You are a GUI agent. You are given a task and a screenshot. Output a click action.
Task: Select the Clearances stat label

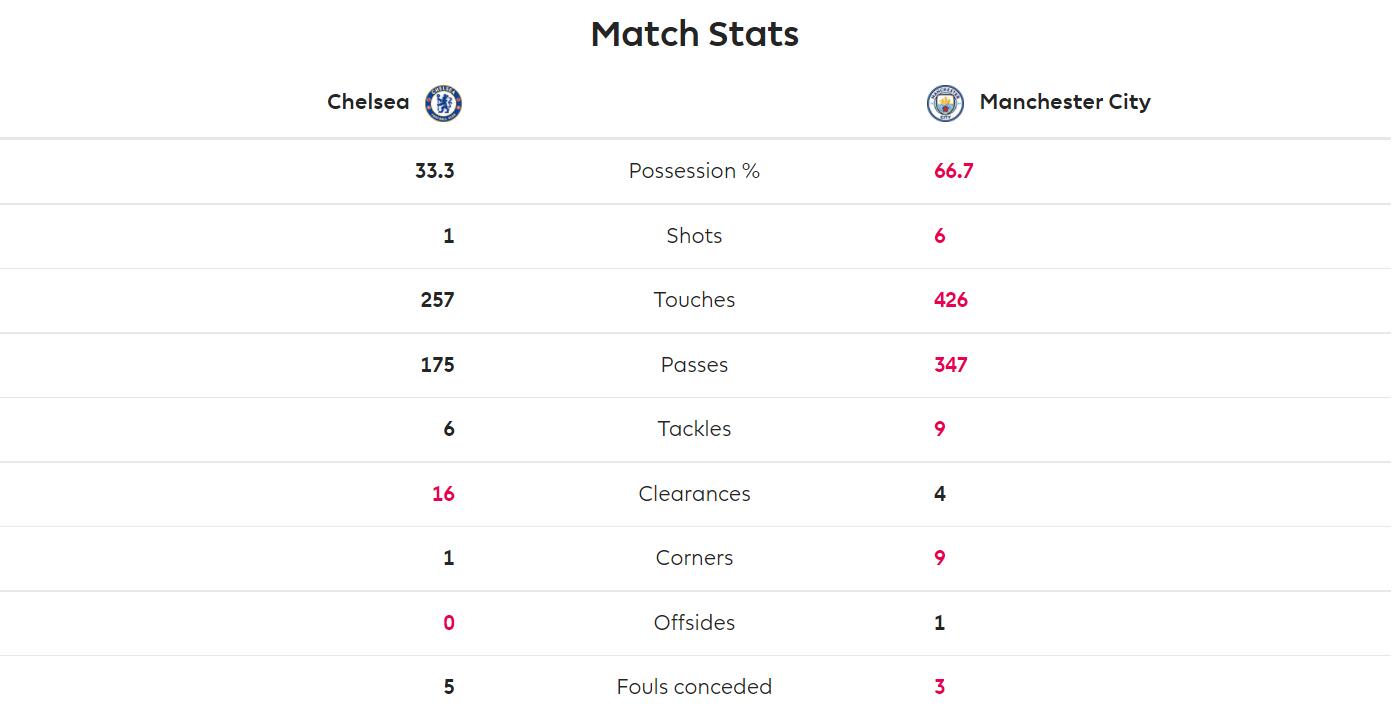pos(694,494)
